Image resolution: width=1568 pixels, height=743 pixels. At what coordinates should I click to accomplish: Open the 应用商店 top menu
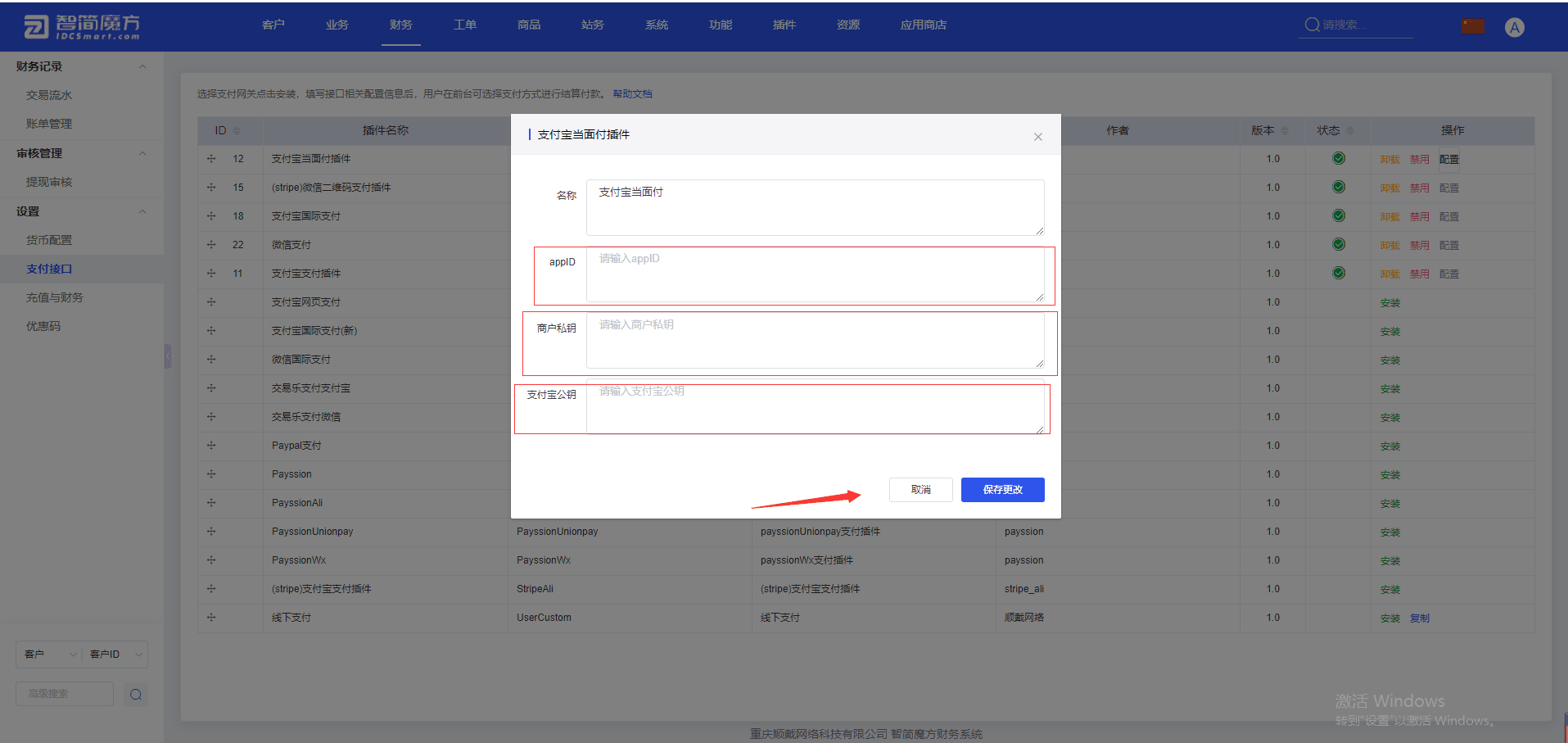coord(924,25)
